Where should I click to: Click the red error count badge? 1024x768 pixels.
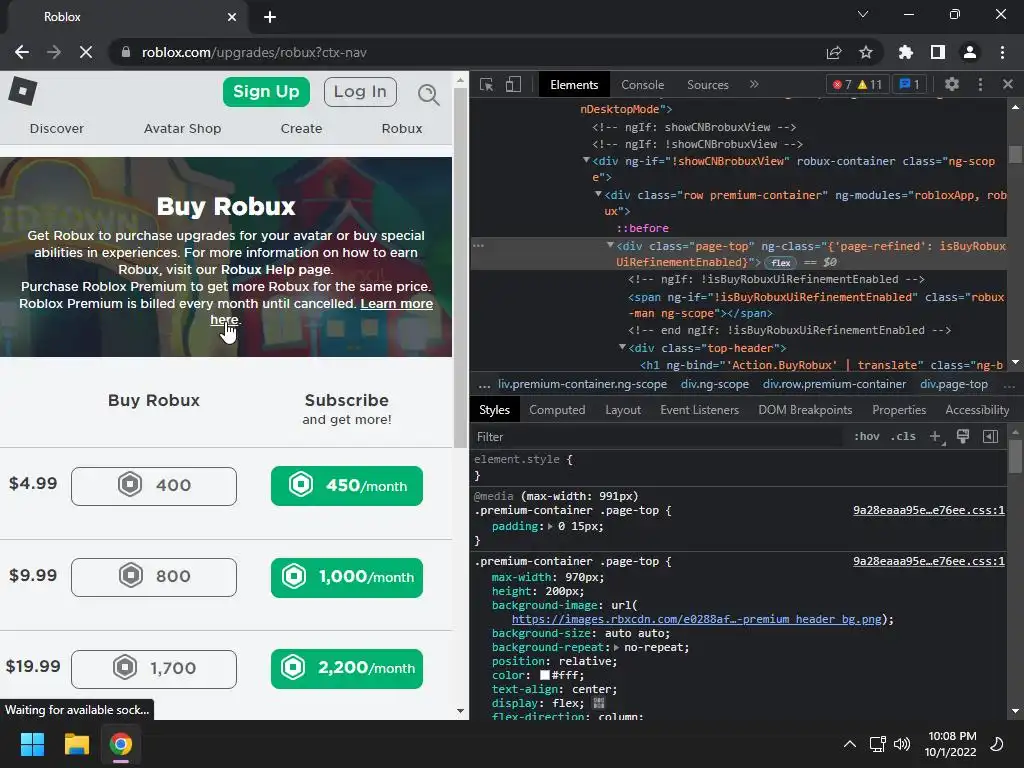click(842, 84)
